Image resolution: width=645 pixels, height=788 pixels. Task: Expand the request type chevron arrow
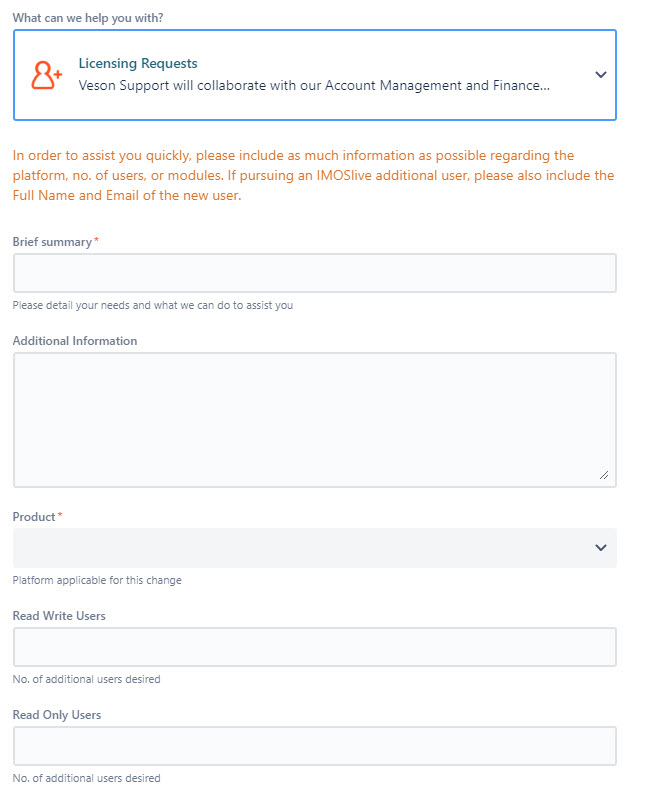pos(600,75)
